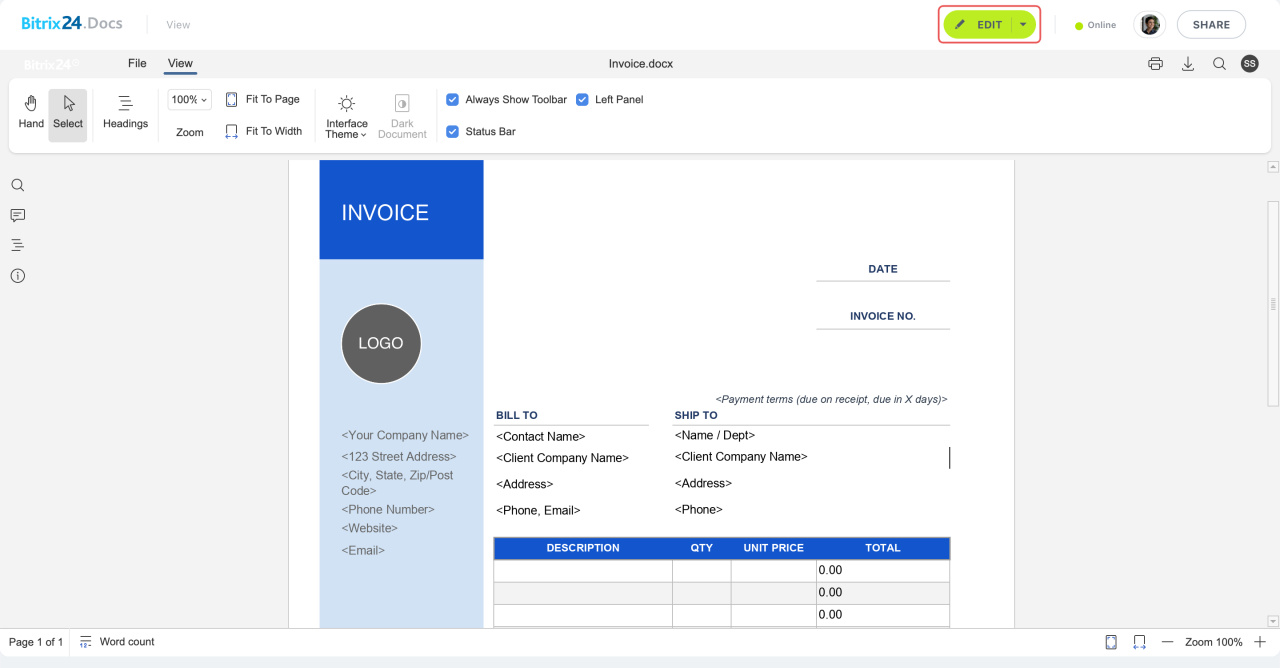Image resolution: width=1280 pixels, height=668 pixels.
Task: Click the <123 Street Address> placeholder
Action: [x=399, y=456]
